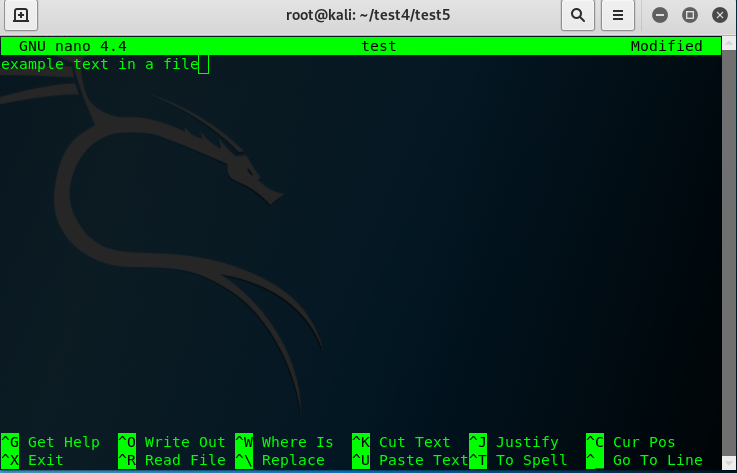Click the Paste Text label
737x473 pixels.
coord(423,460)
